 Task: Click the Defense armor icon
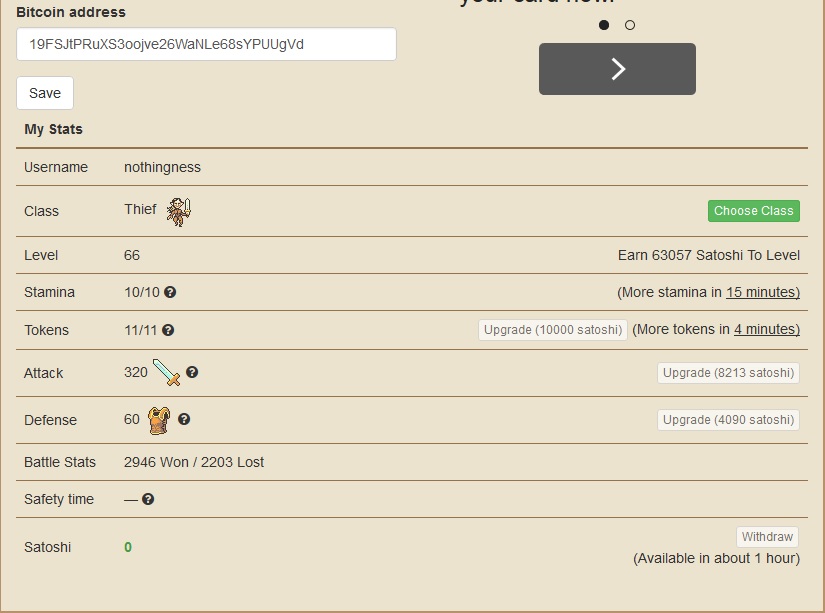pyautogui.click(x=159, y=420)
